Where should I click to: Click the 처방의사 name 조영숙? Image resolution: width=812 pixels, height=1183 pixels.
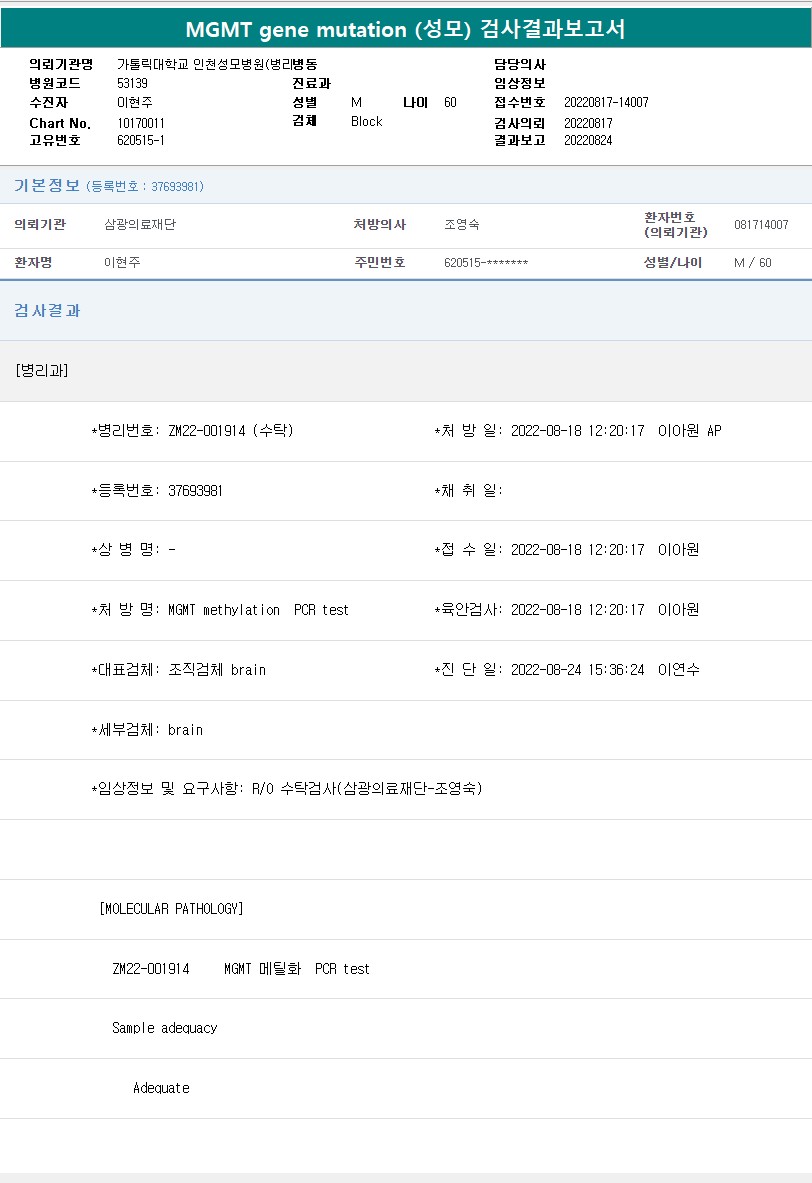coord(461,225)
